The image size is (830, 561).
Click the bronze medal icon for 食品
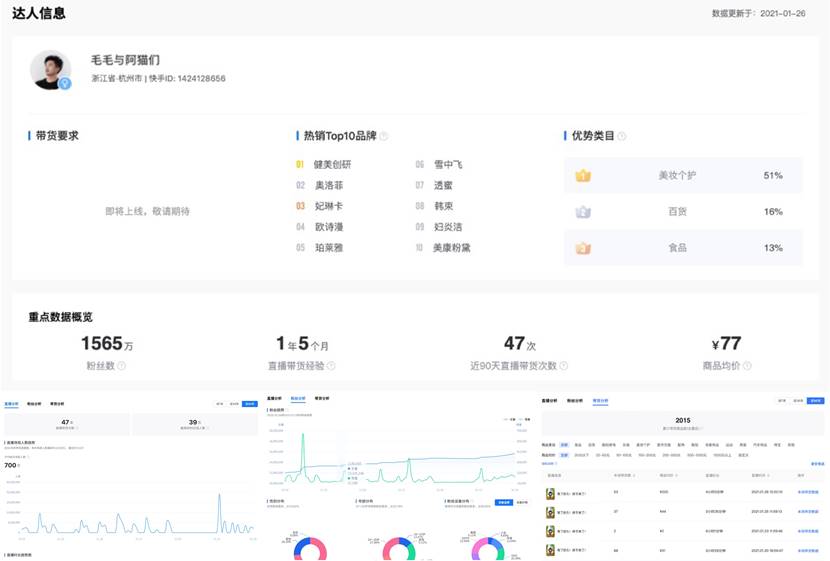[583, 248]
